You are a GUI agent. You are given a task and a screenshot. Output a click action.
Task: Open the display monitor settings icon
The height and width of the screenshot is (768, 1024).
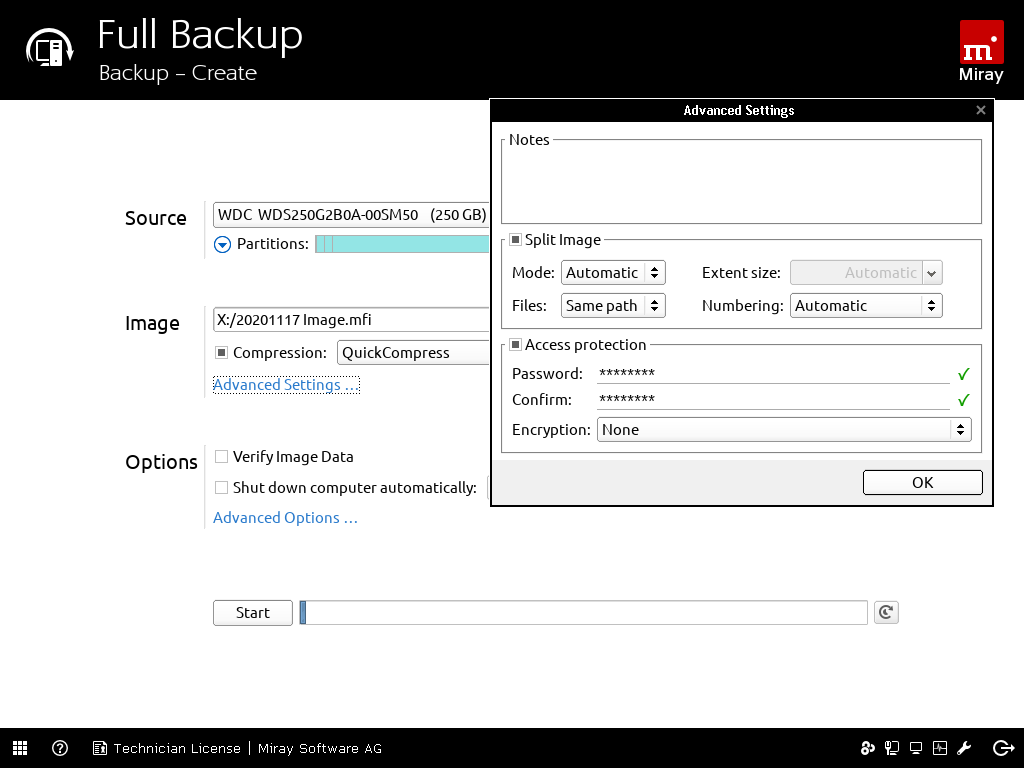[915, 748]
